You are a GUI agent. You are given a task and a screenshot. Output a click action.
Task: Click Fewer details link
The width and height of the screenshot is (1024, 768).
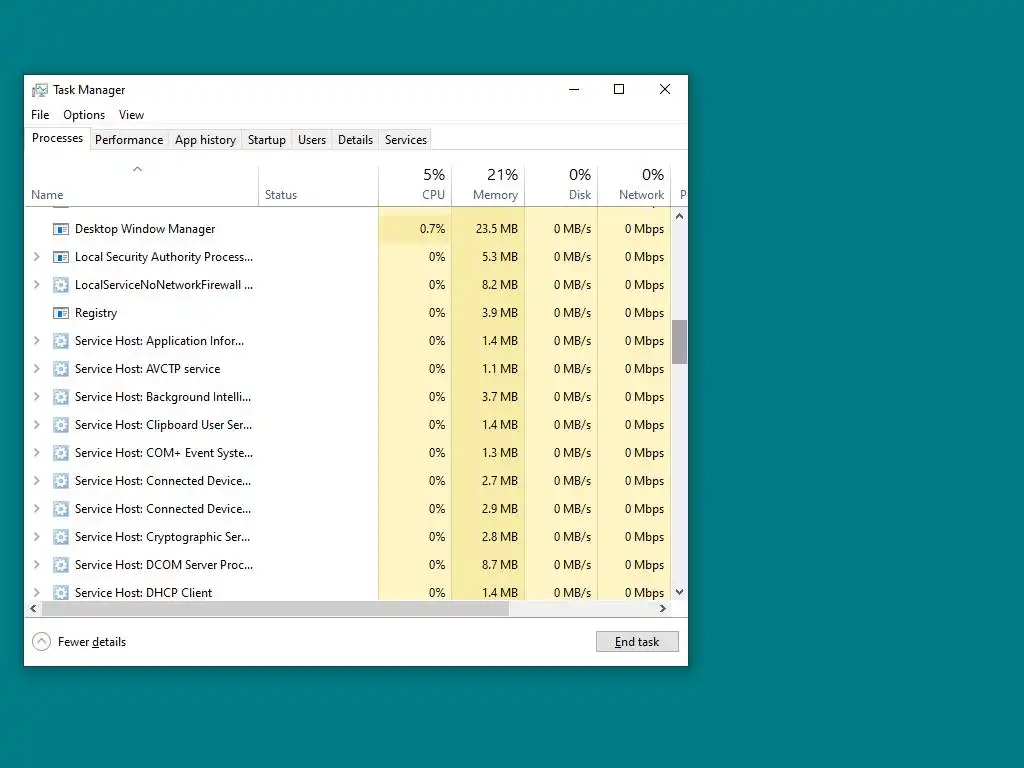point(91,642)
